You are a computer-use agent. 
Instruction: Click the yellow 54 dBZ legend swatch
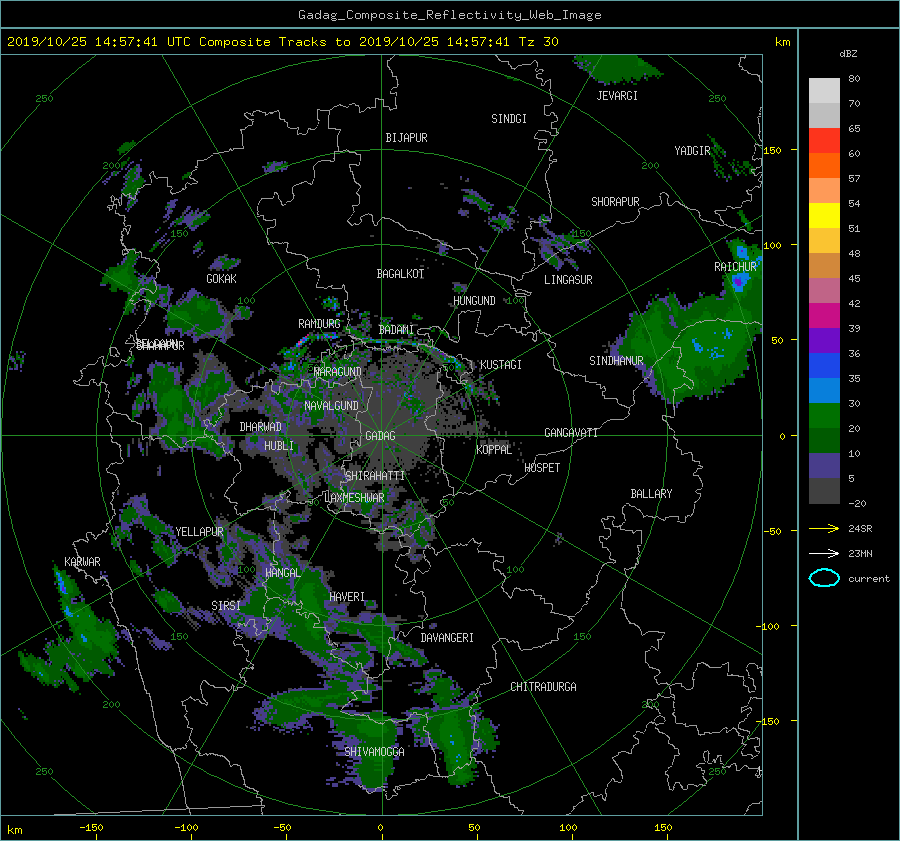[x=824, y=215]
